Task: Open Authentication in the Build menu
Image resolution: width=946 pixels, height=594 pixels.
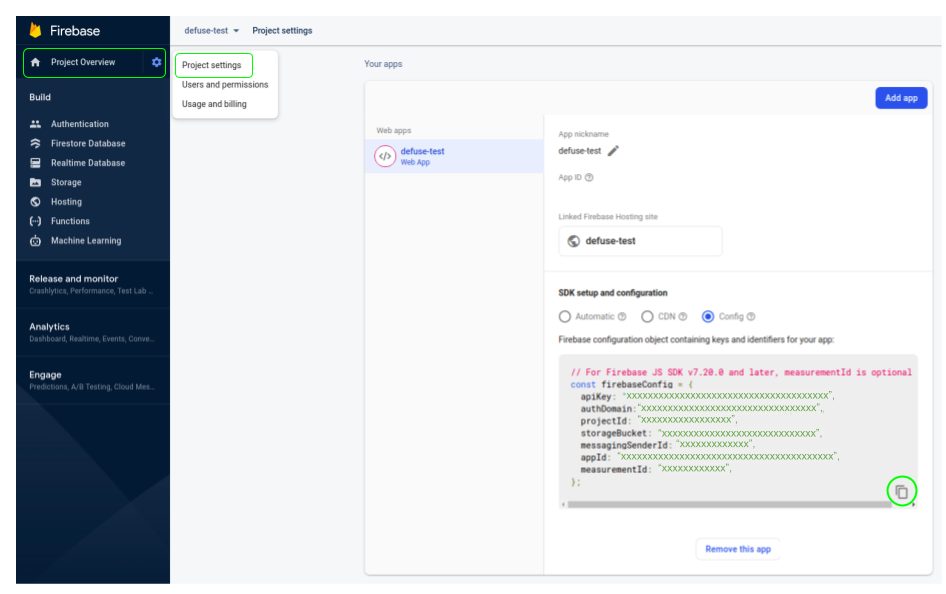Action: pos(80,124)
